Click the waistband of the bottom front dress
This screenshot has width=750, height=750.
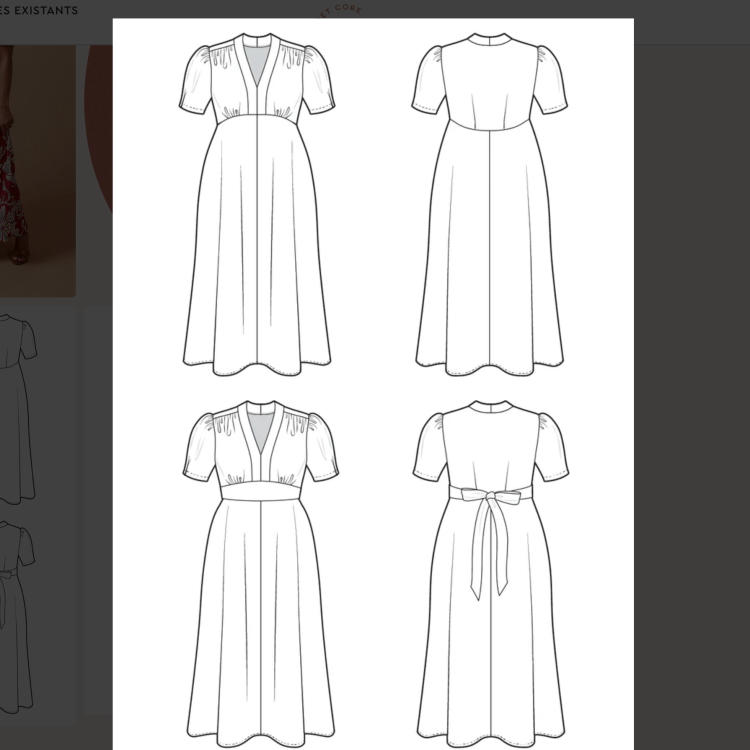(260, 492)
